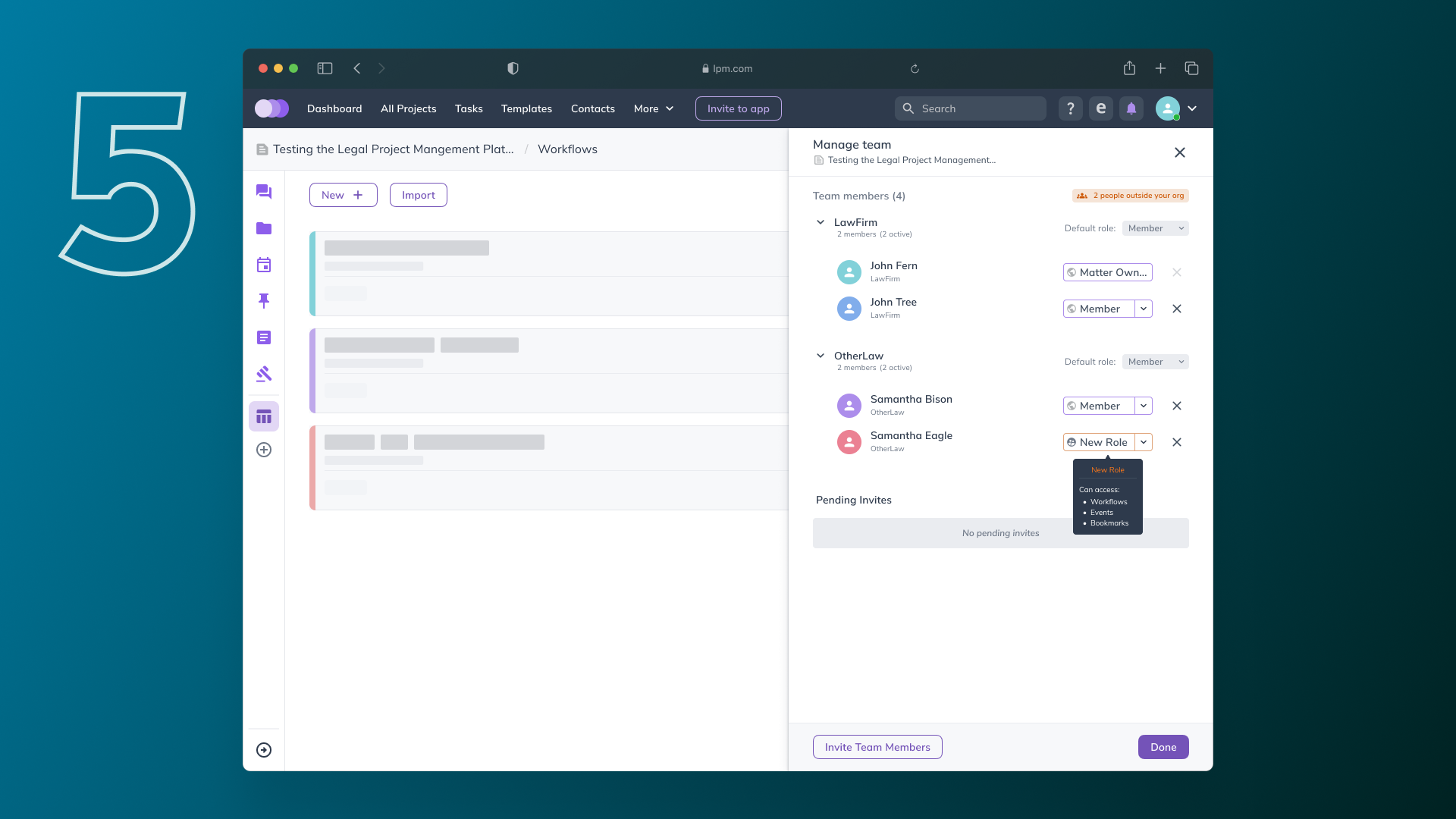Collapse the OtherLaw group
The width and height of the screenshot is (1456, 819).
820,356
